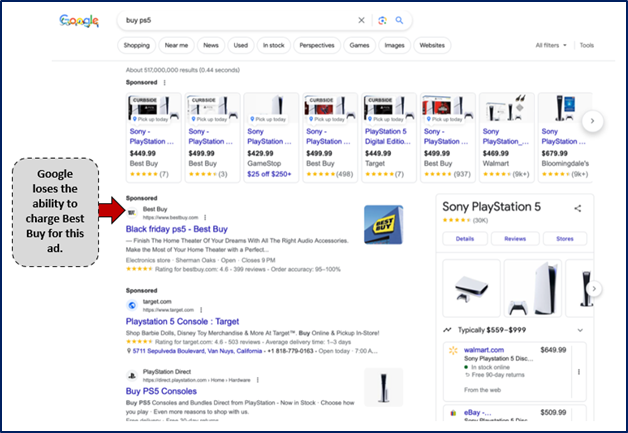Click the price trend icon beside Typically
Screen dimensions: 628x433
point(447,330)
